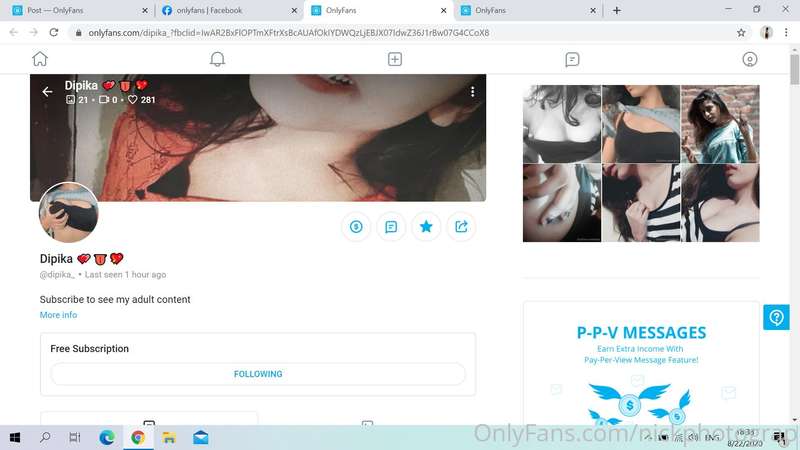Open the help question mark widget
The height and width of the screenshot is (450, 800).
click(x=776, y=317)
